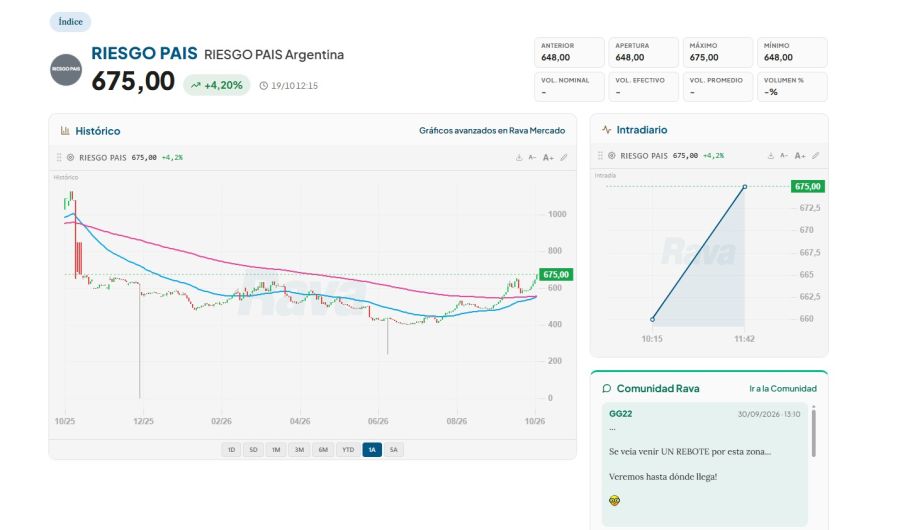
Task: Increase font size (A+) in the Intradiario chart
Action: (x=800, y=156)
